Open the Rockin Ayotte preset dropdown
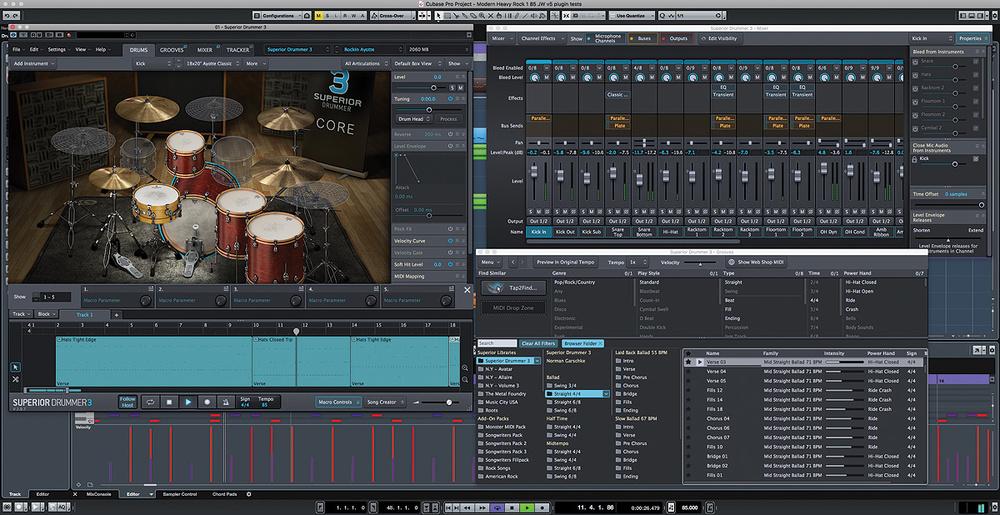This screenshot has height=515, width=1000. pyautogui.click(x=371, y=49)
